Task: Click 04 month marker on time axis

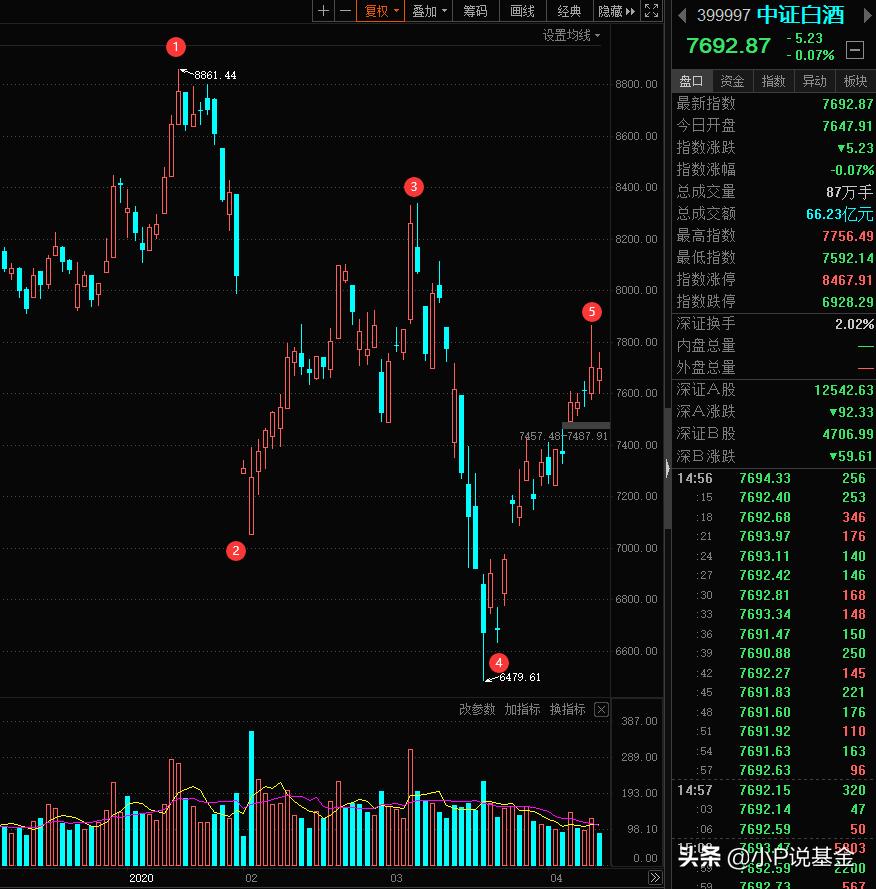Action: 556,878
